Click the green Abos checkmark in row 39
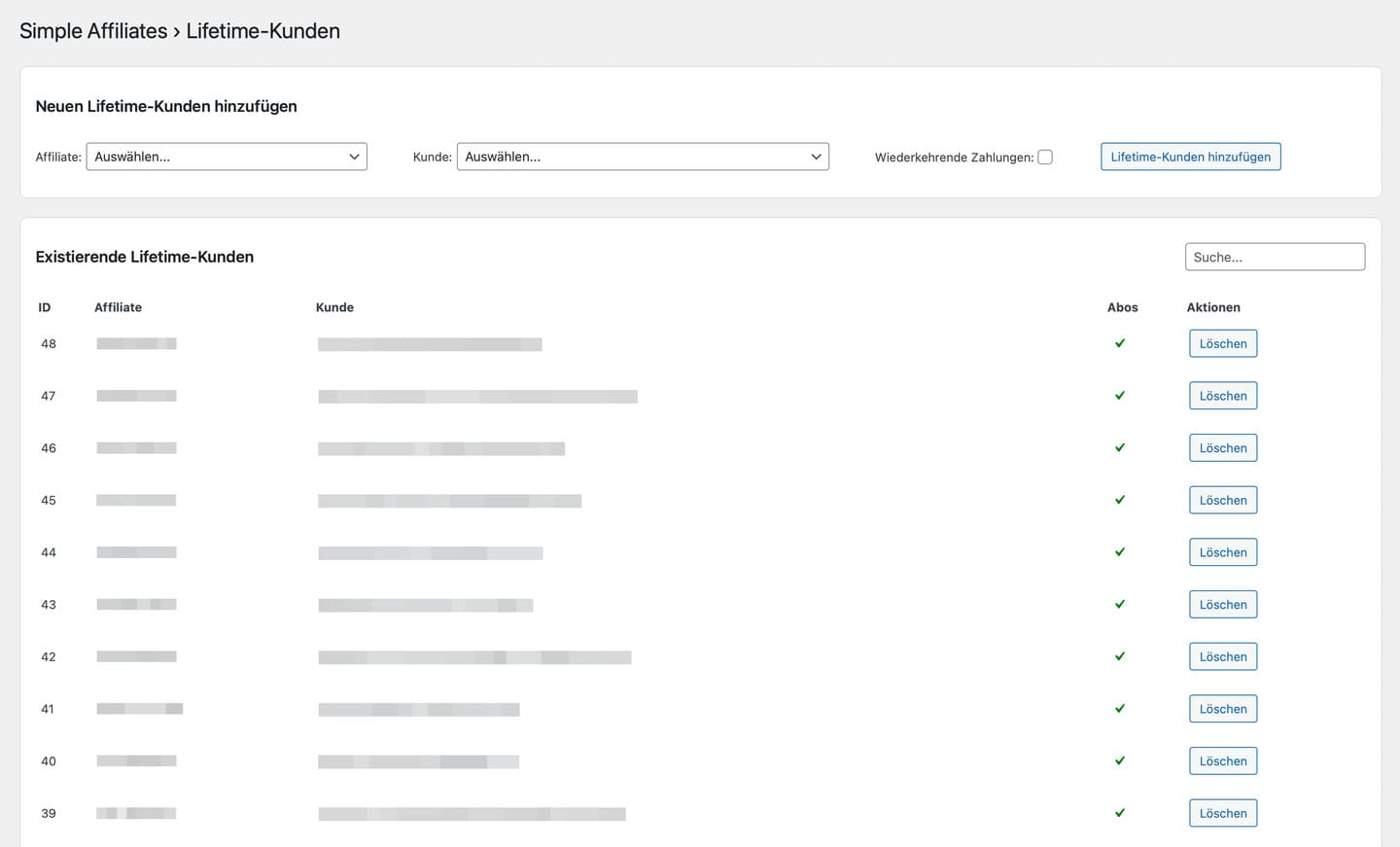Image resolution: width=1400 pixels, height=847 pixels. point(1120,813)
